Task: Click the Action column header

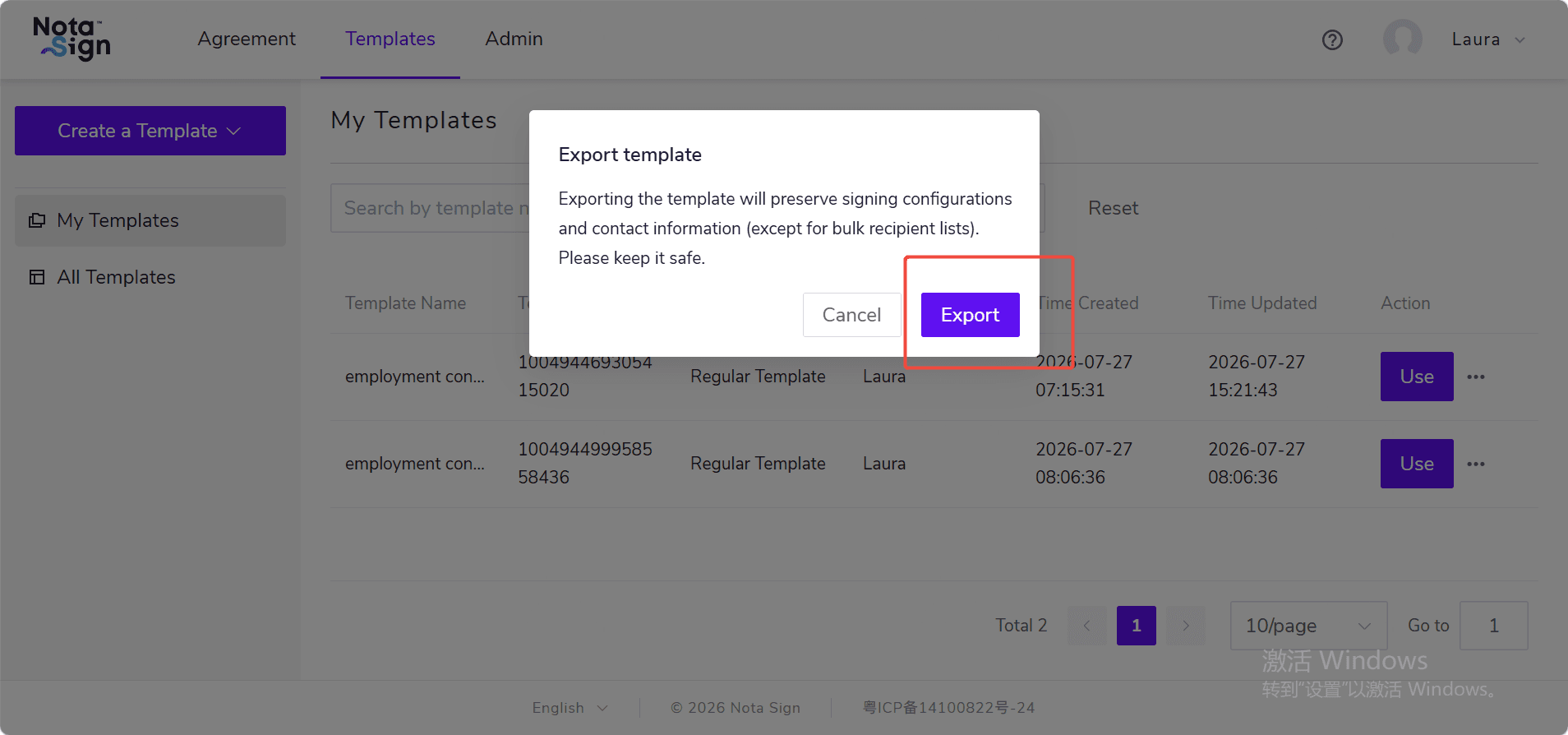Action: (x=1405, y=303)
